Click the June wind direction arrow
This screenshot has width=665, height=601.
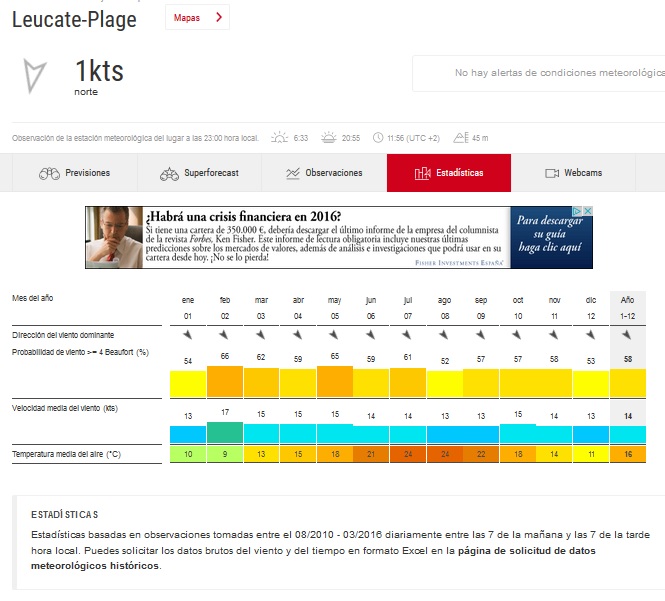tap(371, 335)
